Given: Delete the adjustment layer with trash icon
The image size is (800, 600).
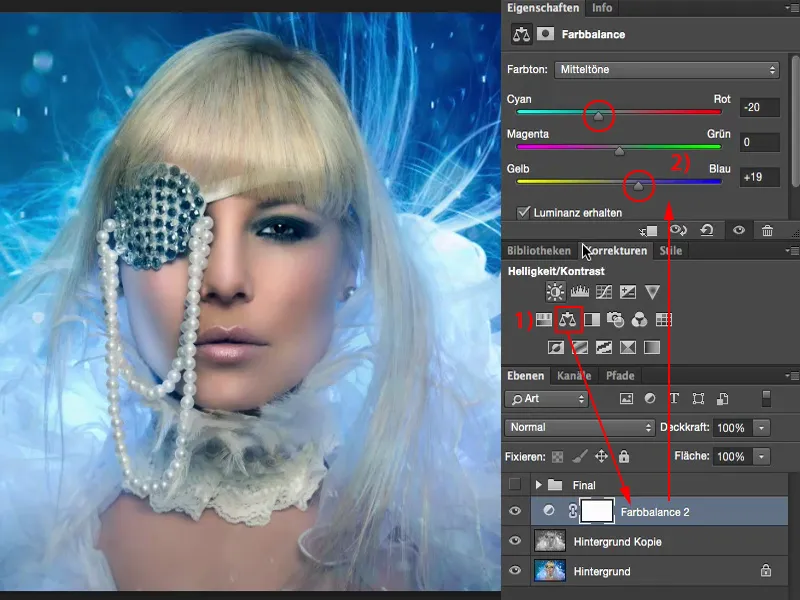Looking at the screenshot, I should coord(767,231).
